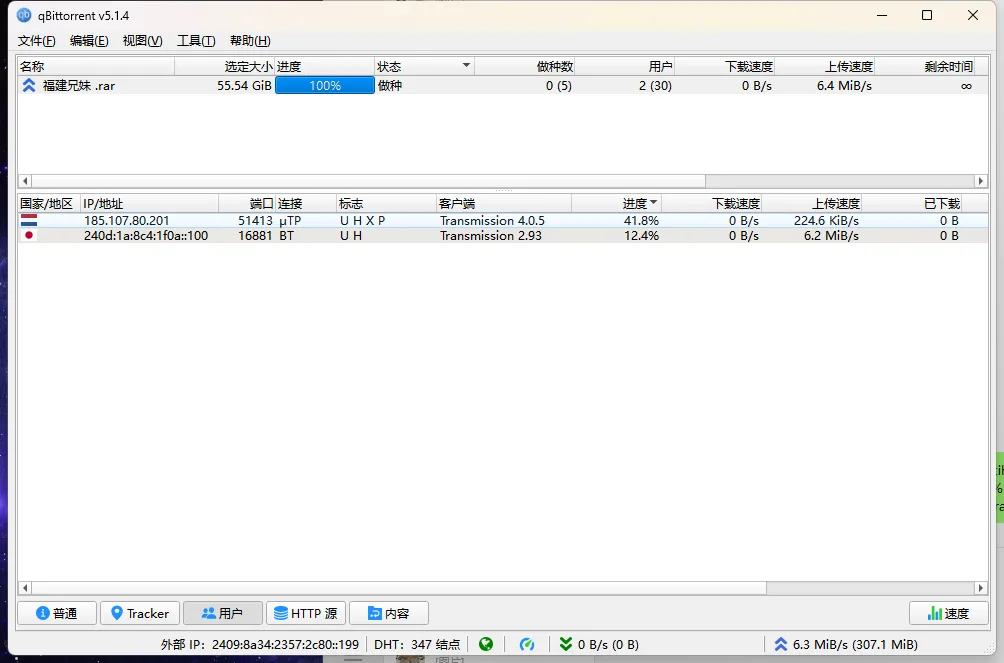Image resolution: width=1004 pixels, height=663 pixels.
Task: Toggle the 用户 peers tab
Action: click(x=222, y=613)
